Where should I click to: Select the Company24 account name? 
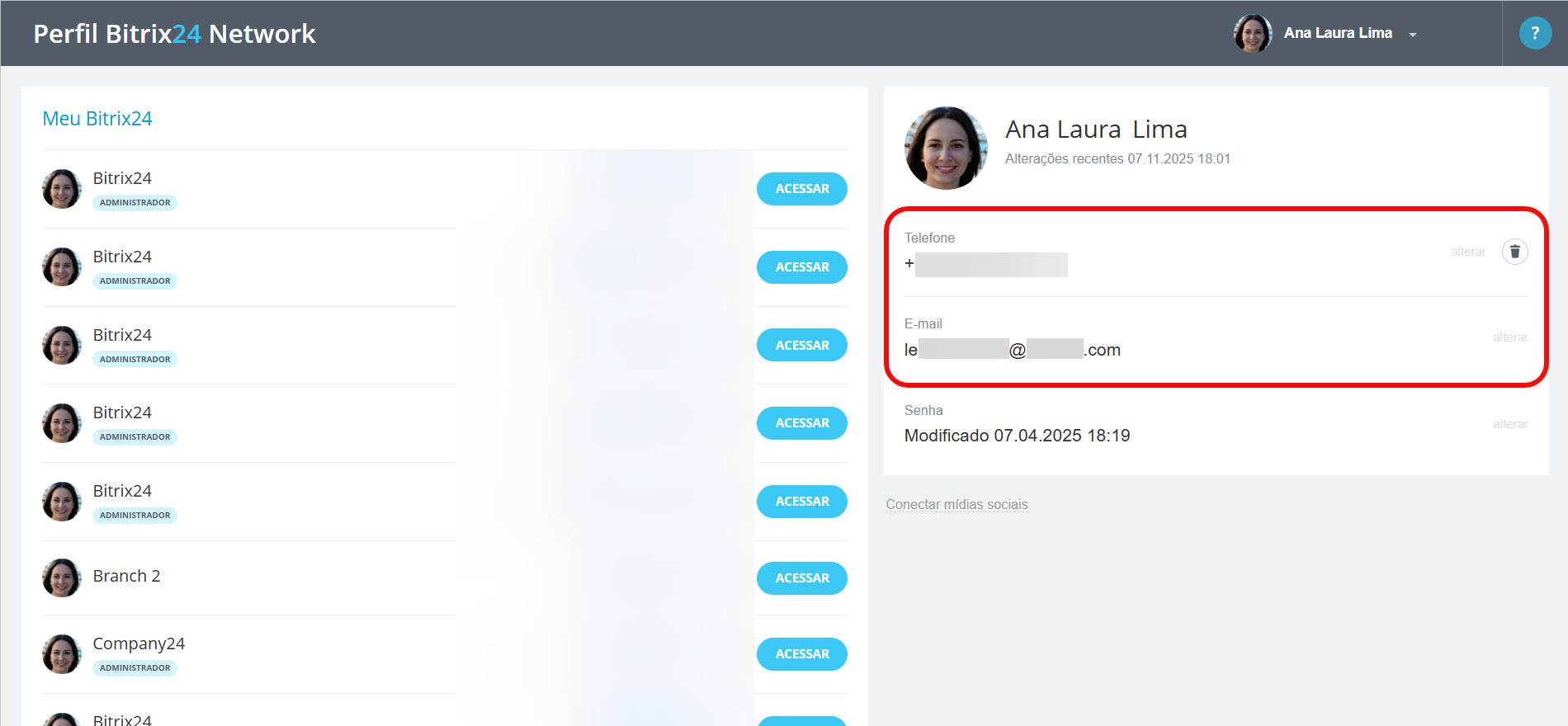pos(139,643)
